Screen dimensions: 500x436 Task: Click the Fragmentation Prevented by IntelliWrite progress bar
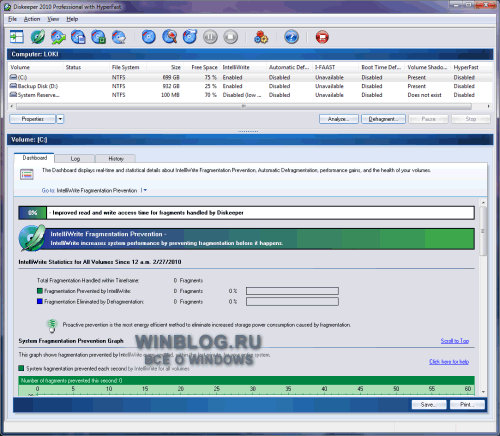pyautogui.click(x=292, y=291)
